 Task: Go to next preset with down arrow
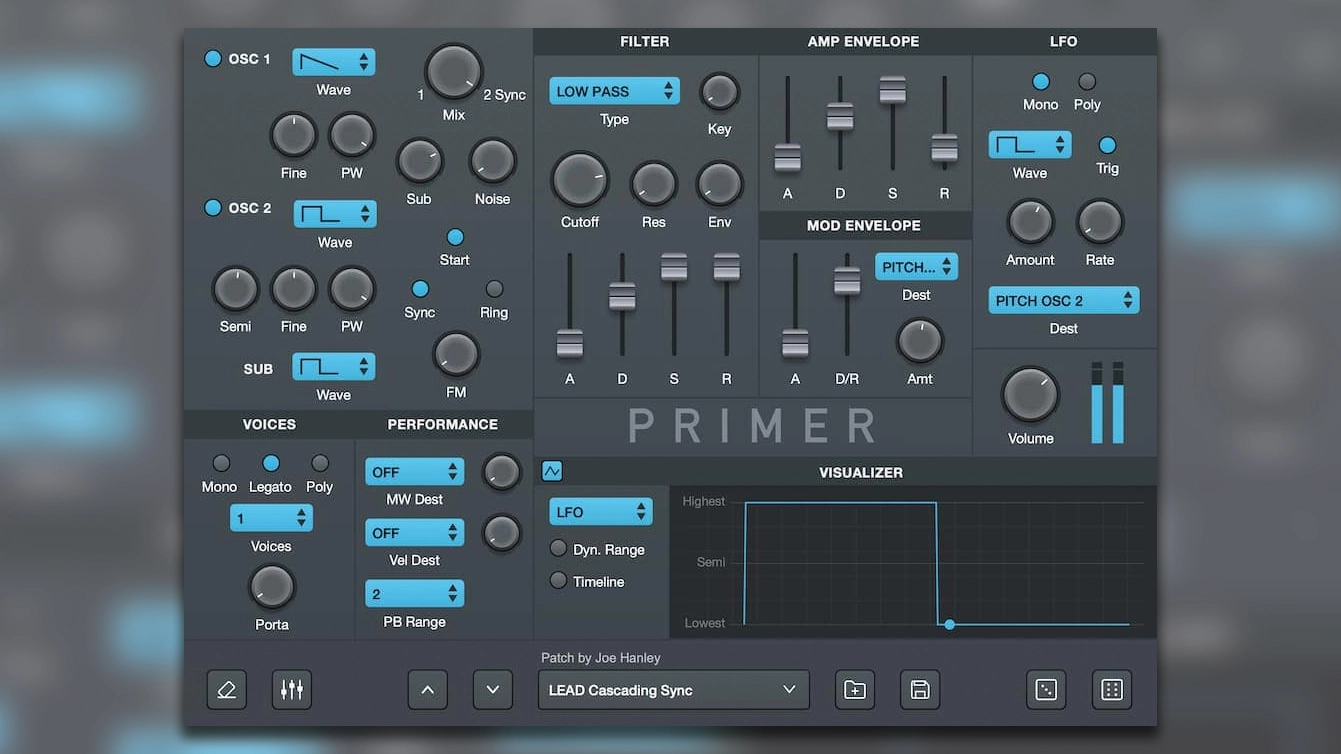(x=493, y=690)
